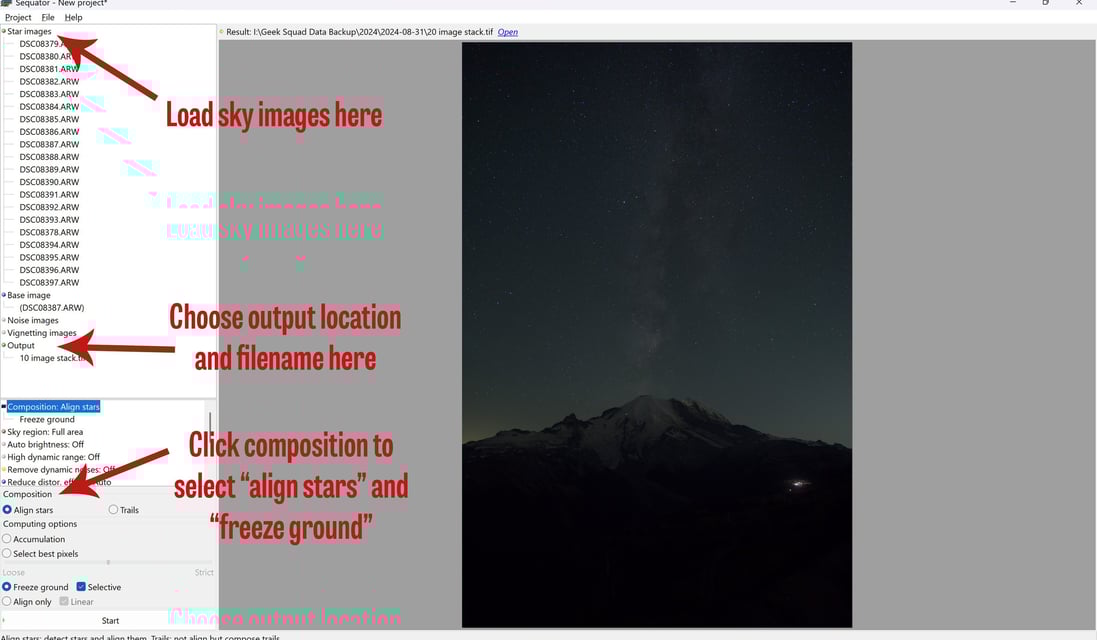The width and height of the screenshot is (1097, 640).
Task: Choose the Trails radio button
Action: pos(113,510)
